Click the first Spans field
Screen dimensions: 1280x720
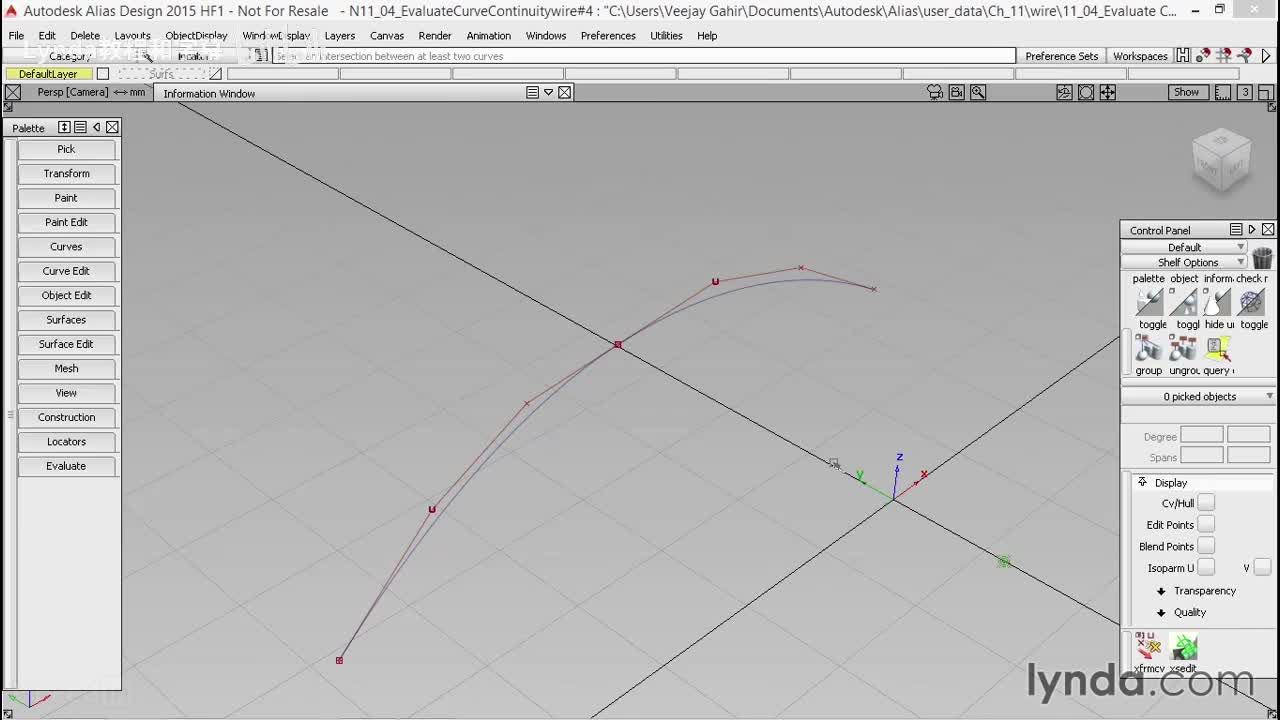(1201, 455)
